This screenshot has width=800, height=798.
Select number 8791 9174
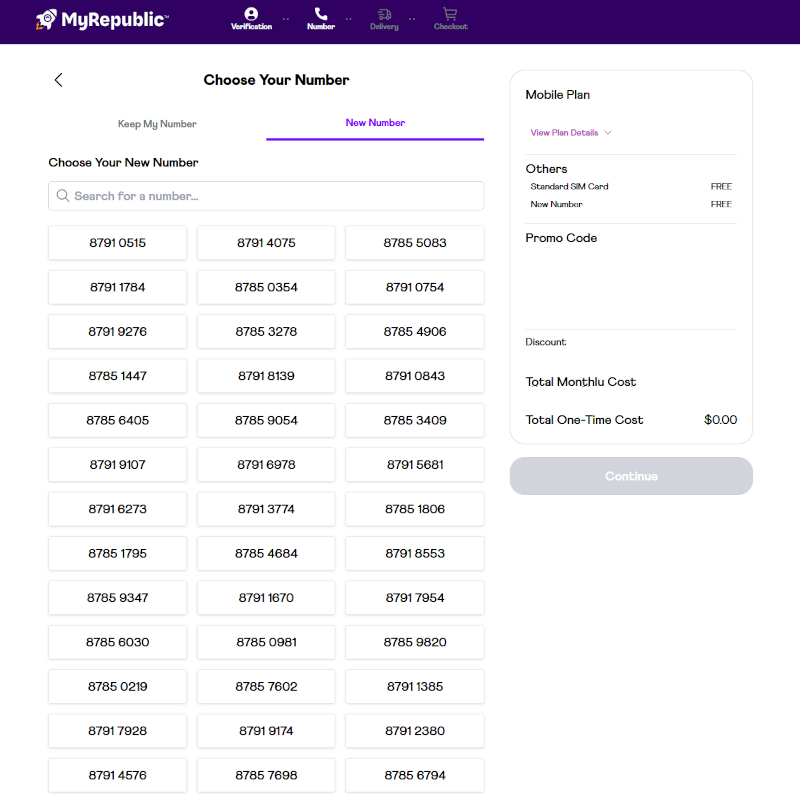coord(266,731)
